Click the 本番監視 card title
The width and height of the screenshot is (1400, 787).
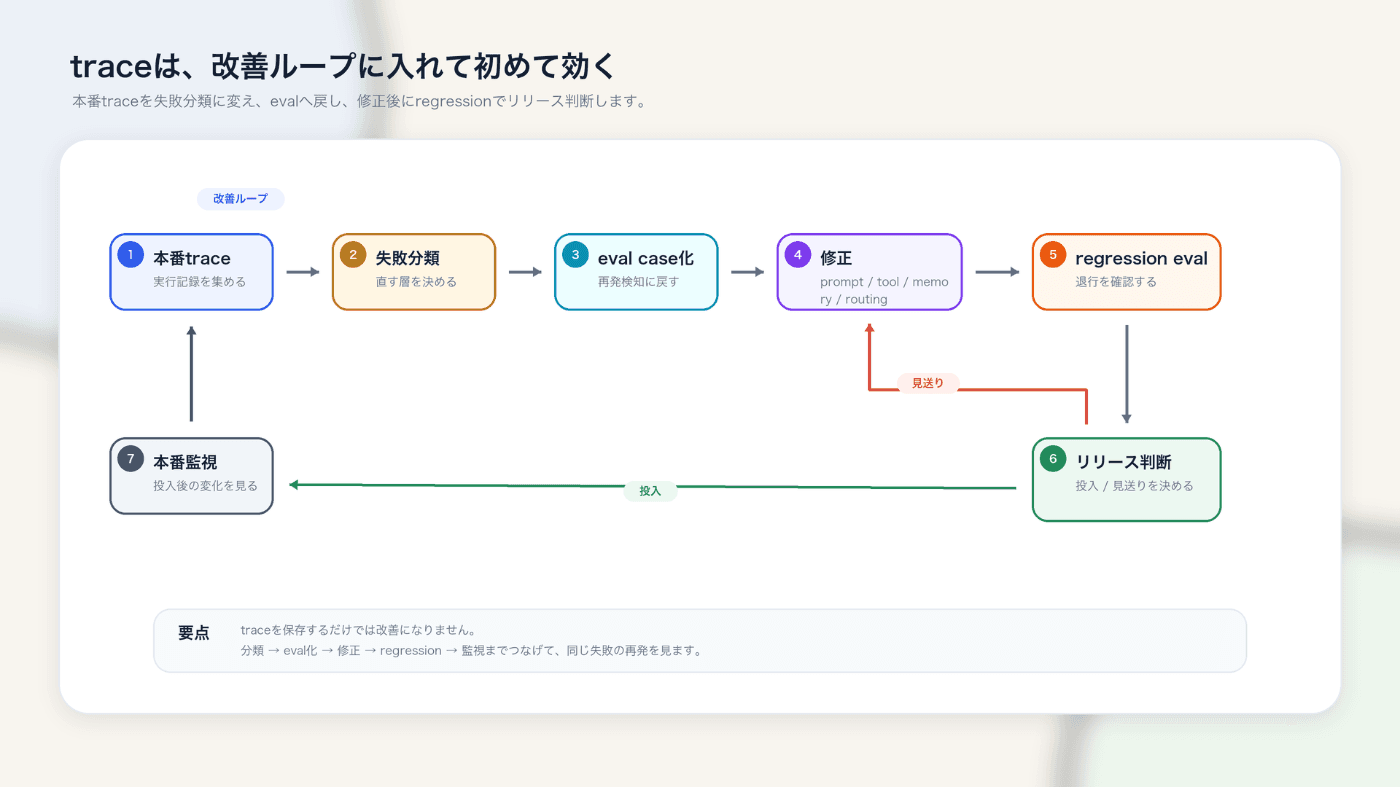185,462
